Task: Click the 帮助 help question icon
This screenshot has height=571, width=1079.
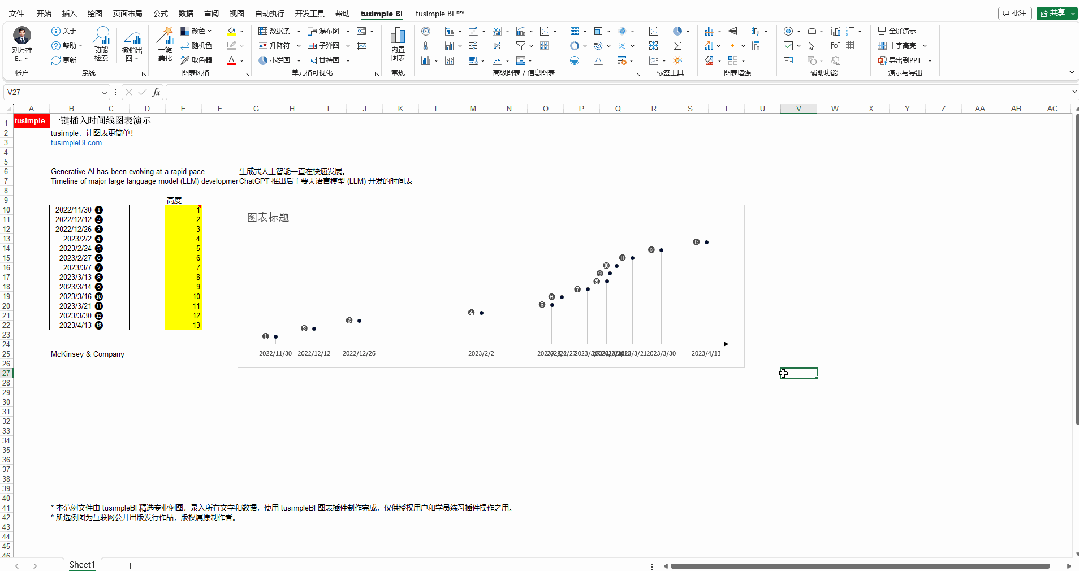Action: click(x=56, y=45)
